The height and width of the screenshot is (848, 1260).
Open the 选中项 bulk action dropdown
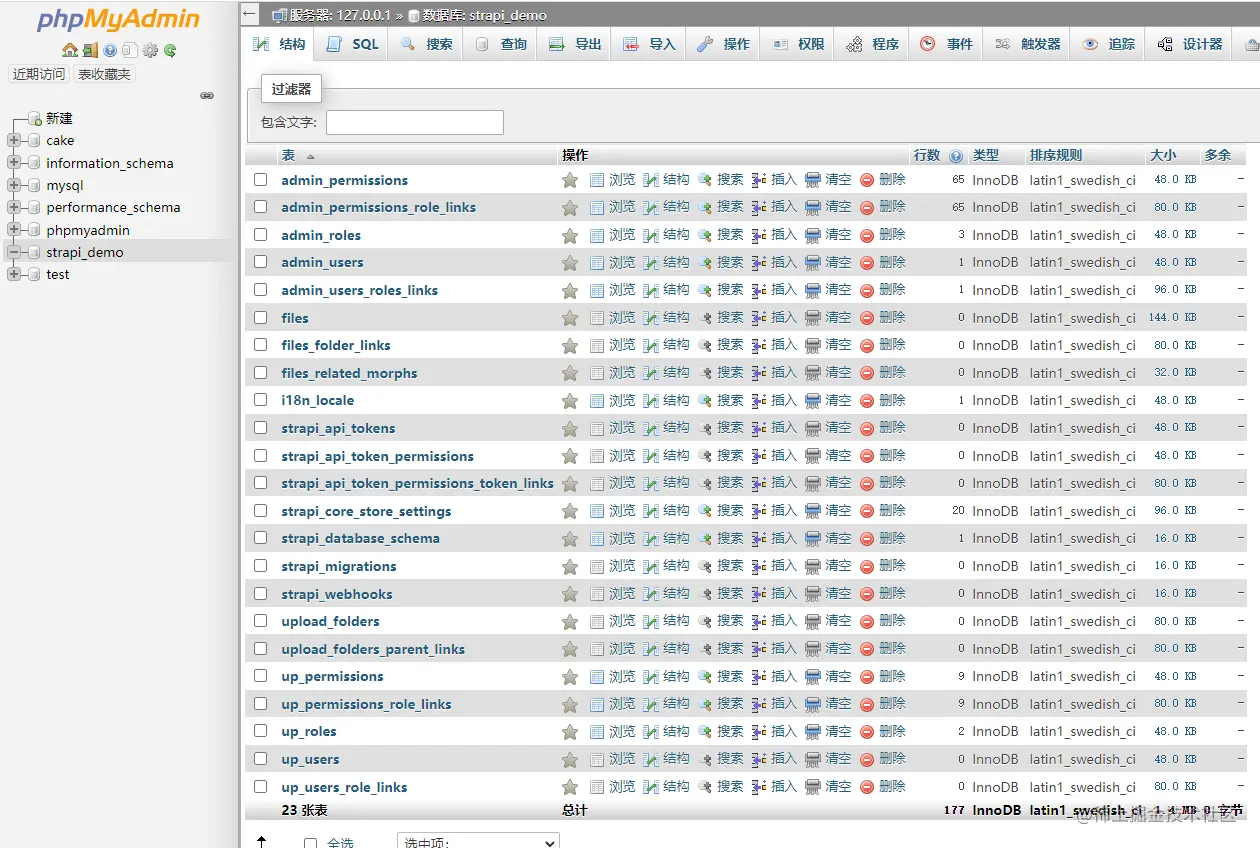click(x=478, y=841)
